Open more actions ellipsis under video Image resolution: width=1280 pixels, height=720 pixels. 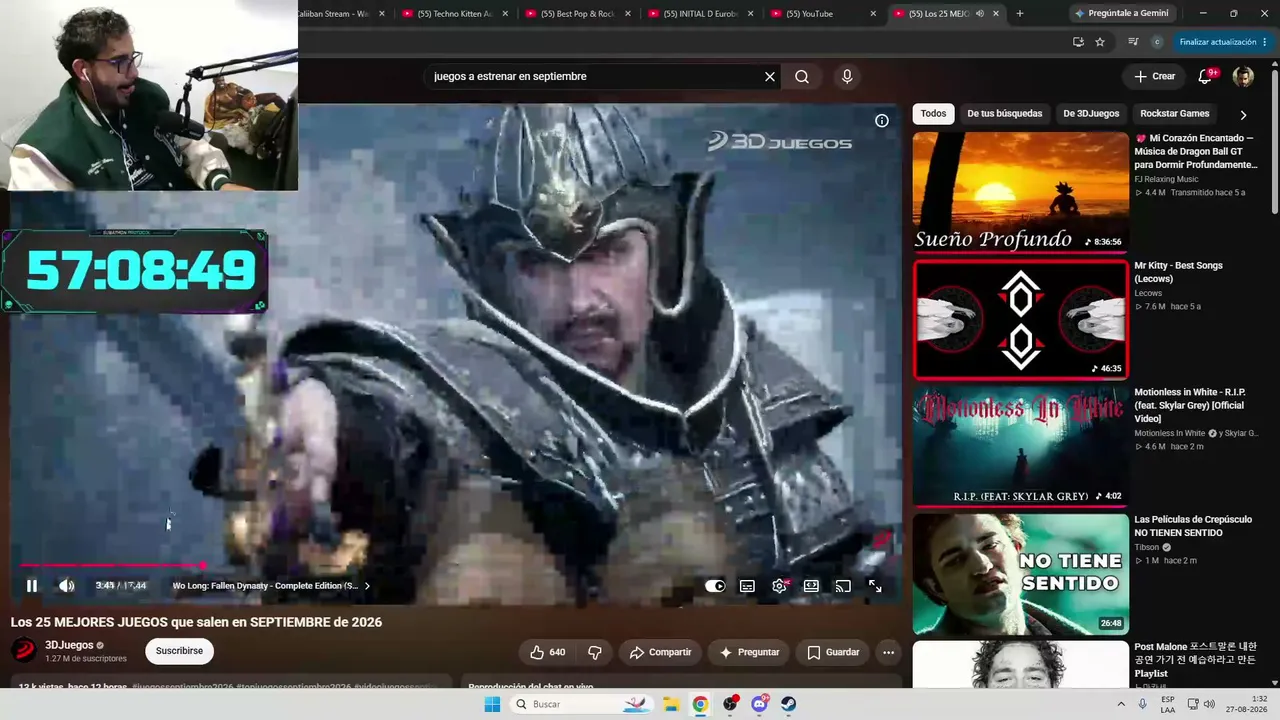coord(888,652)
